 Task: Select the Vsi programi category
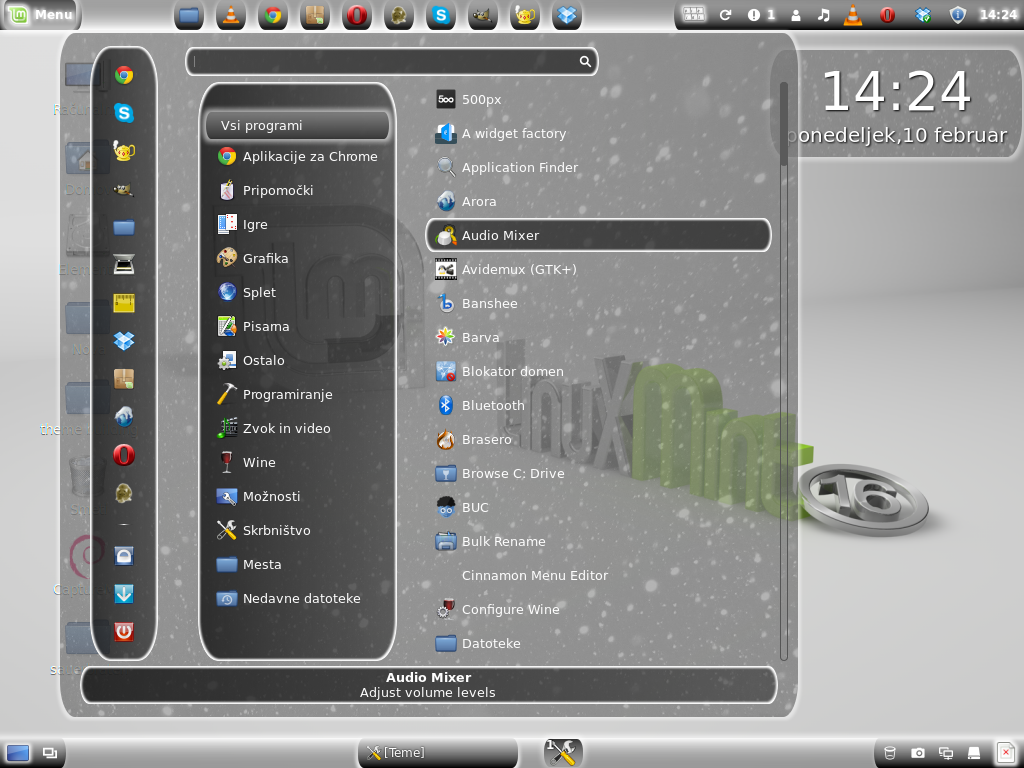click(x=298, y=125)
